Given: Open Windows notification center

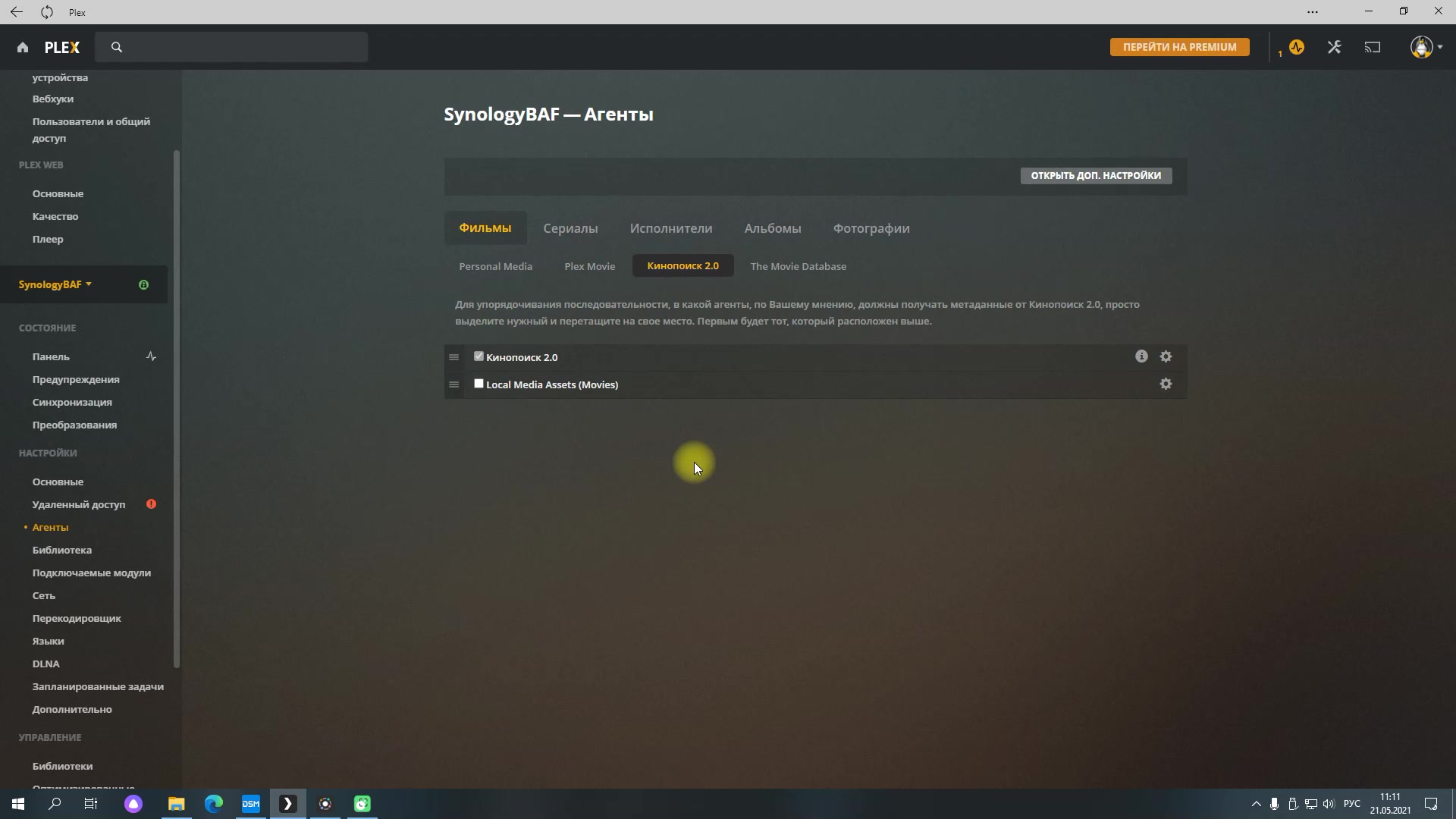Looking at the screenshot, I should pyautogui.click(x=1432, y=804).
